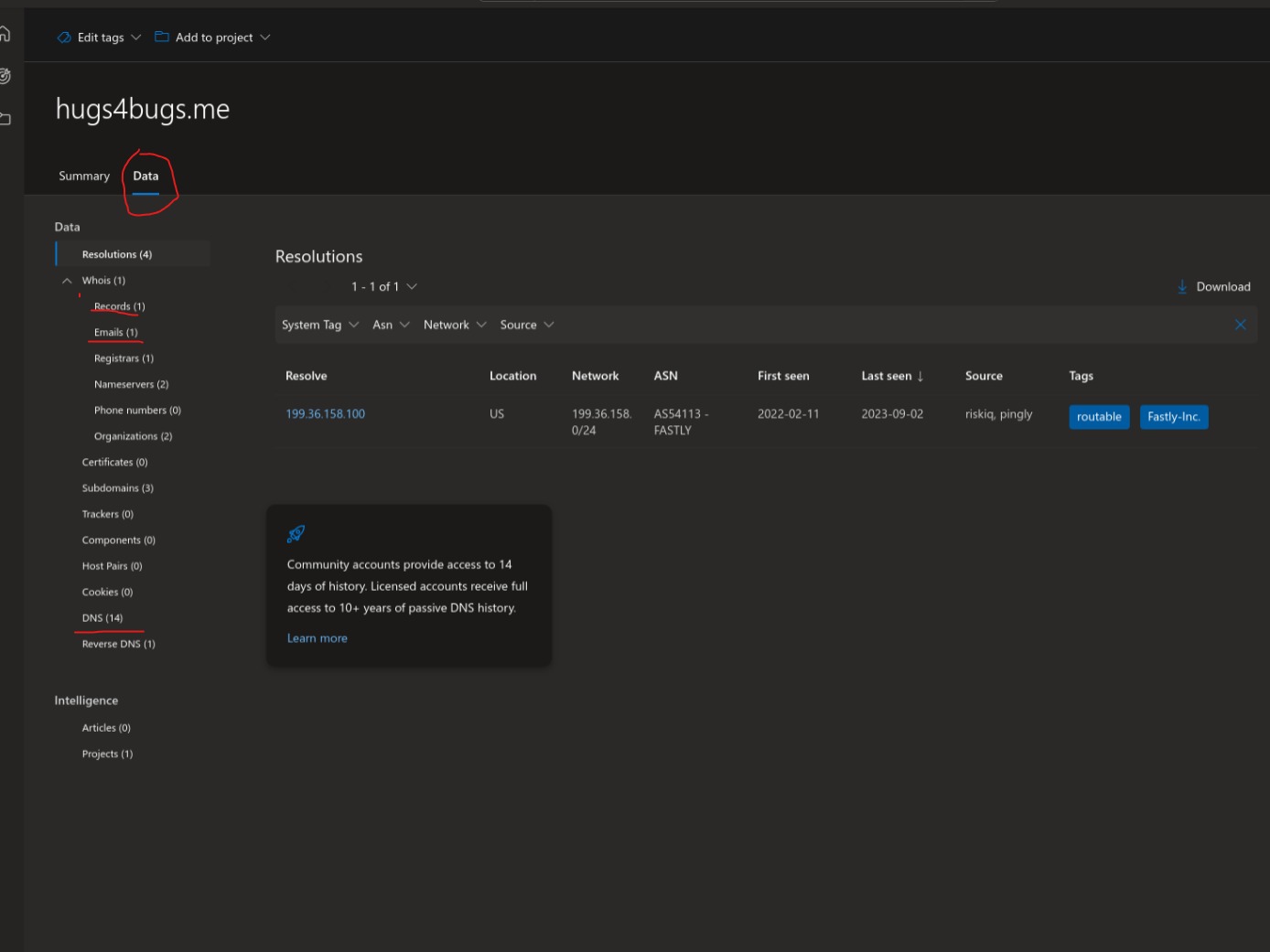
Task: Click the routable tag
Action: pyautogui.click(x=1099, y=417)
